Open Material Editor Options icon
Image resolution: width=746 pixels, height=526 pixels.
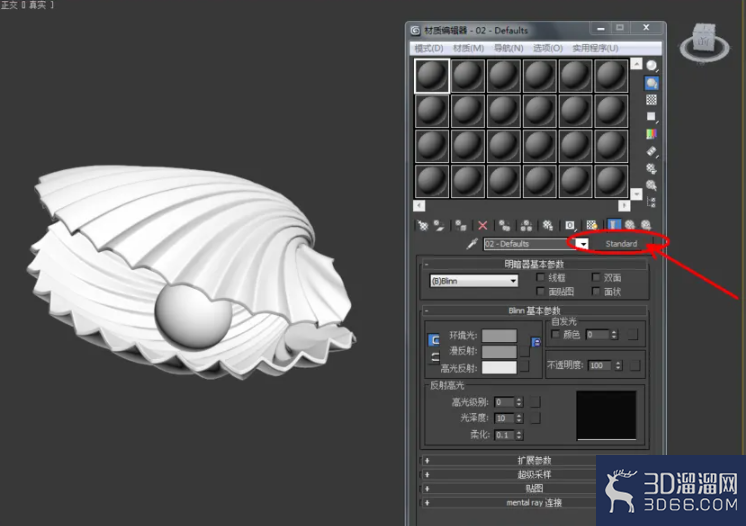651,168
